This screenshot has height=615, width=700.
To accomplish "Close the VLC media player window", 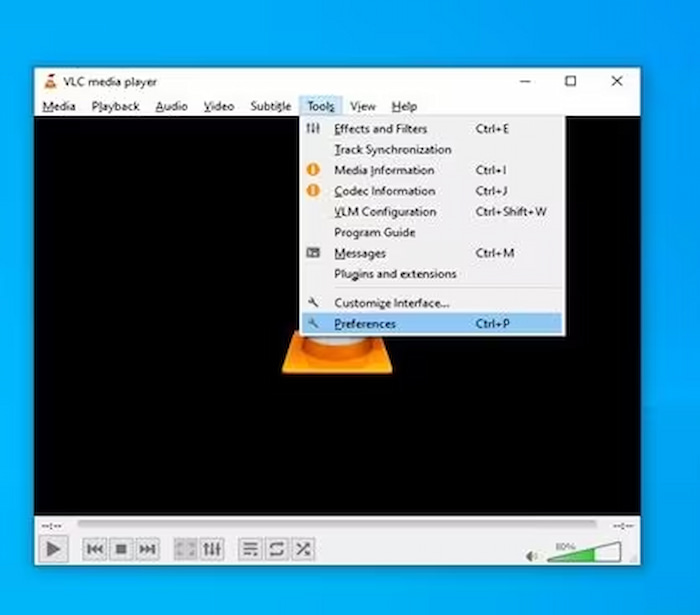I will (x=617, y=81).
